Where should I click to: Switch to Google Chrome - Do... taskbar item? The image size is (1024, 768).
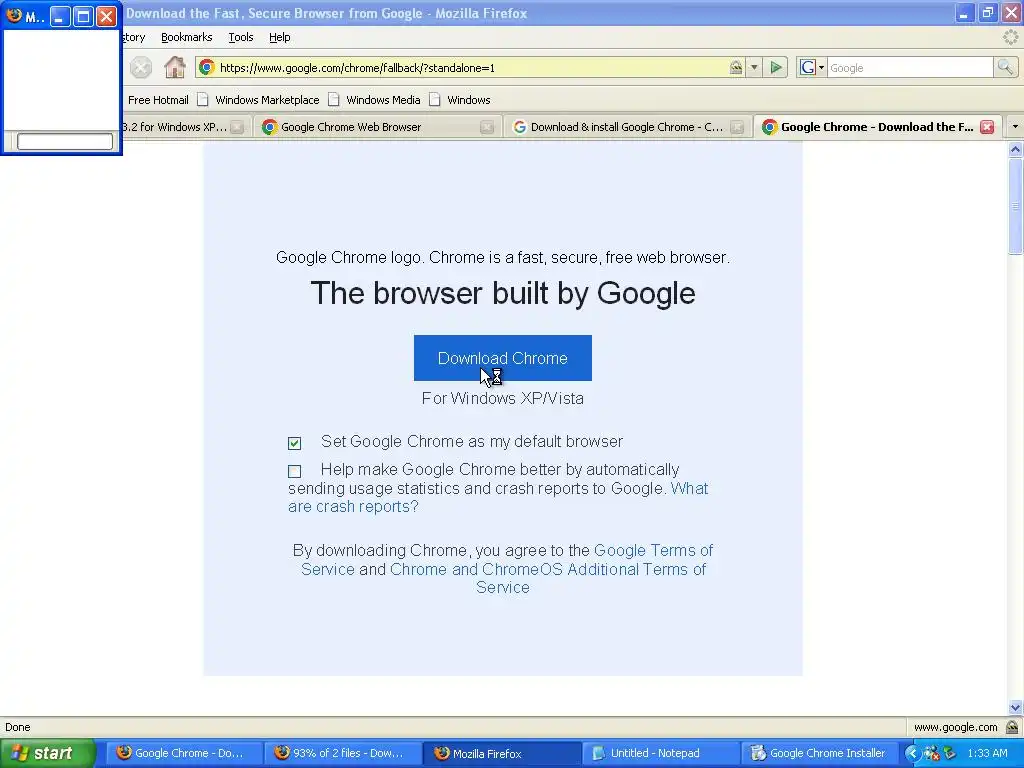(184, 753)
